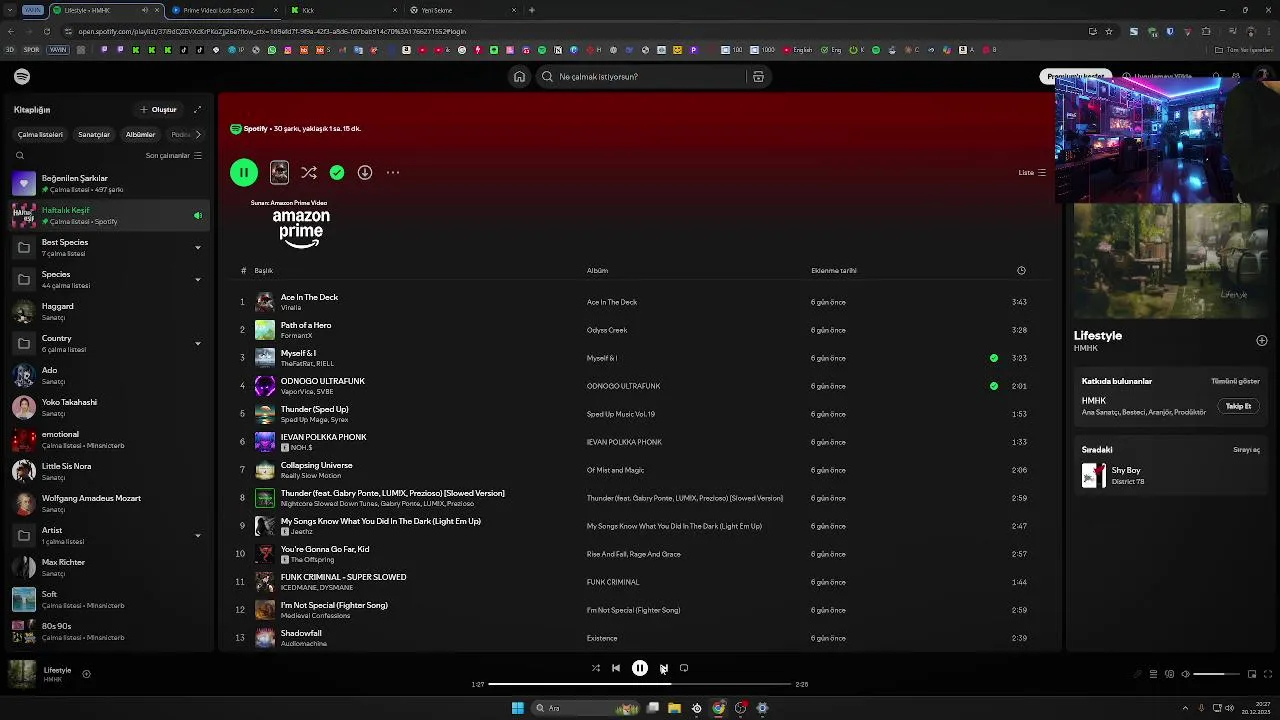Pause the playlist using the big green button
This screenshot has height=720, width=1280.
[x=244, y=172]
